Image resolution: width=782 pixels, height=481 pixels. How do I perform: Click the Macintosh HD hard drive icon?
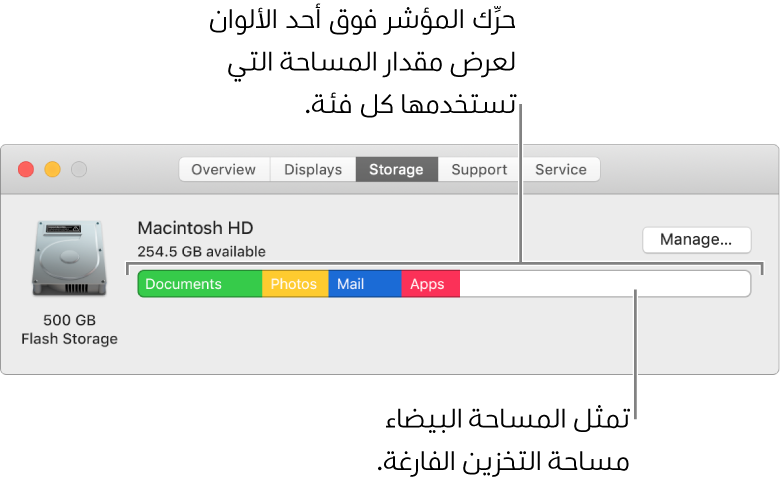point(69,258)
